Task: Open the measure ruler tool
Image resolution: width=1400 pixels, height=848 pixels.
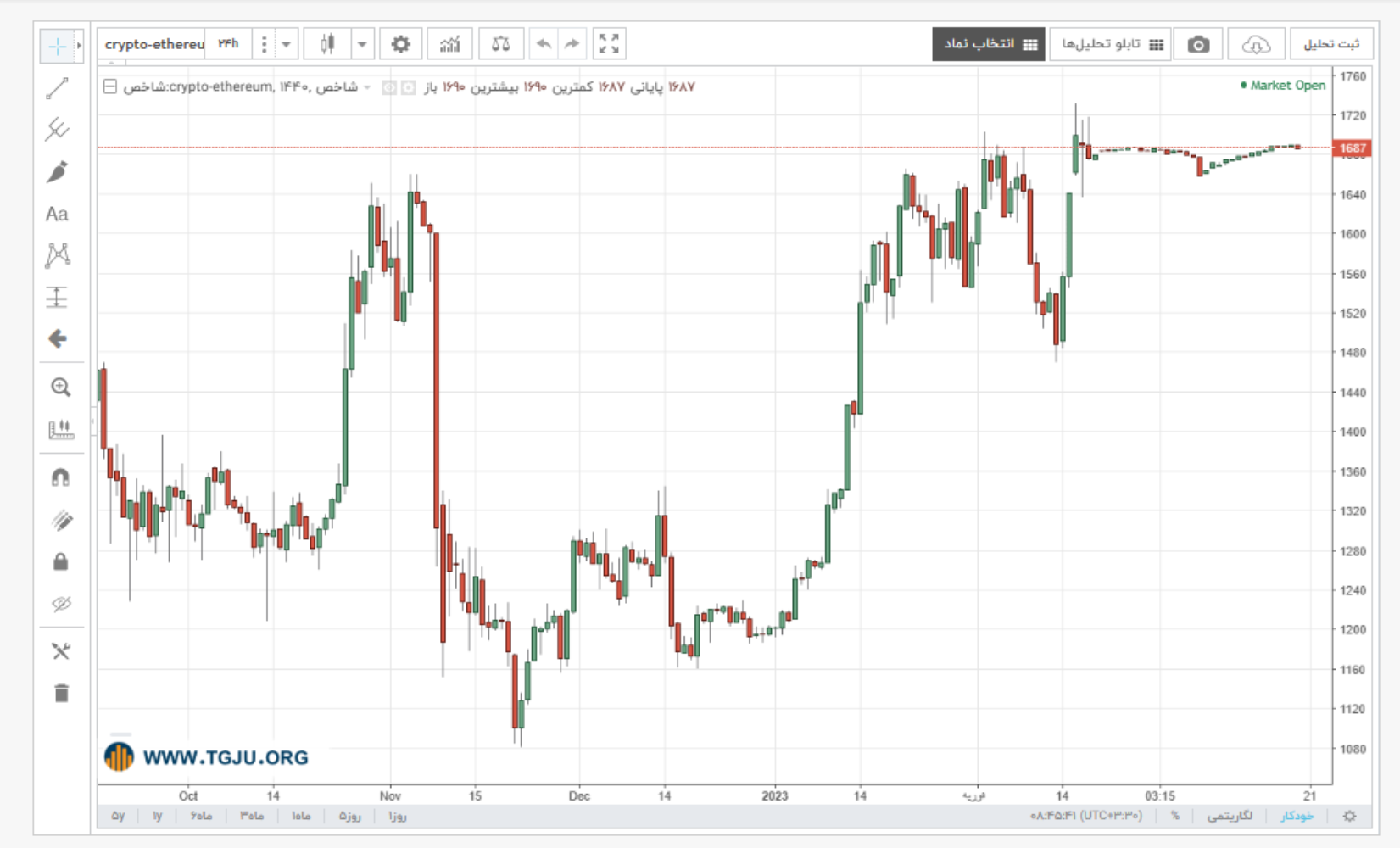Action: coord(60,430)
